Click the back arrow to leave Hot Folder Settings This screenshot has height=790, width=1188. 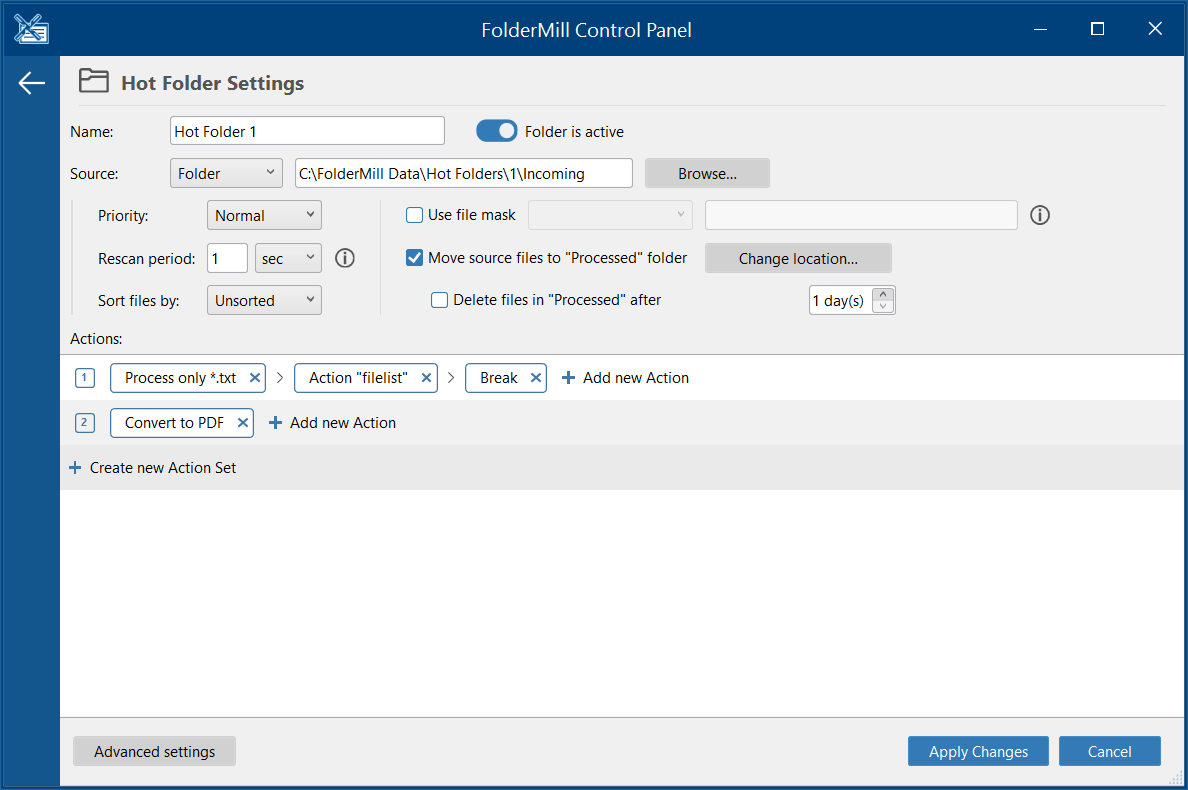point(31,83)
